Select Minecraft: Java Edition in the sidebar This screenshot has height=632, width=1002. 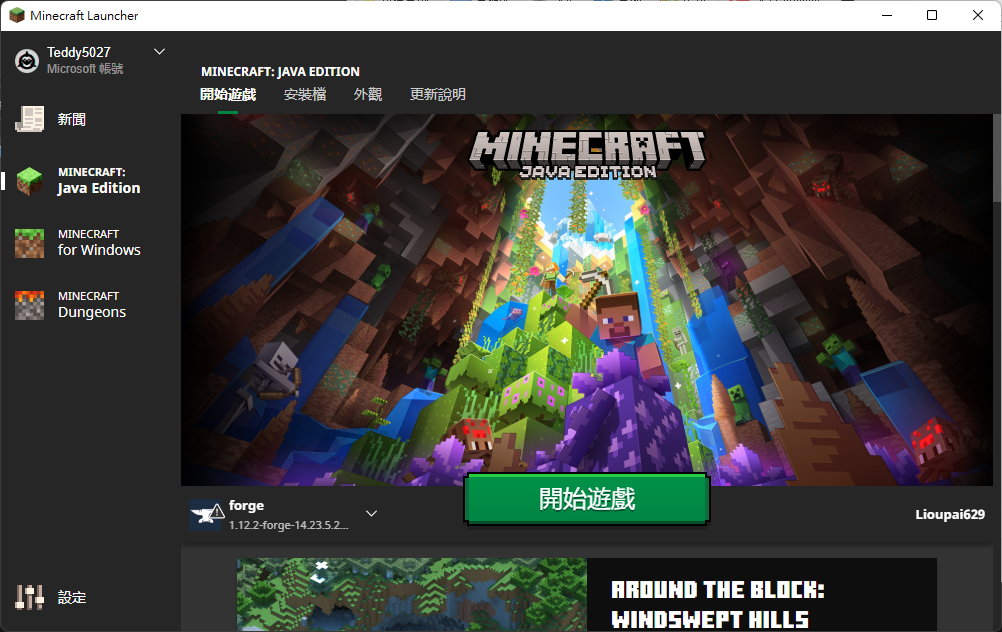click(x=99, y=181)
